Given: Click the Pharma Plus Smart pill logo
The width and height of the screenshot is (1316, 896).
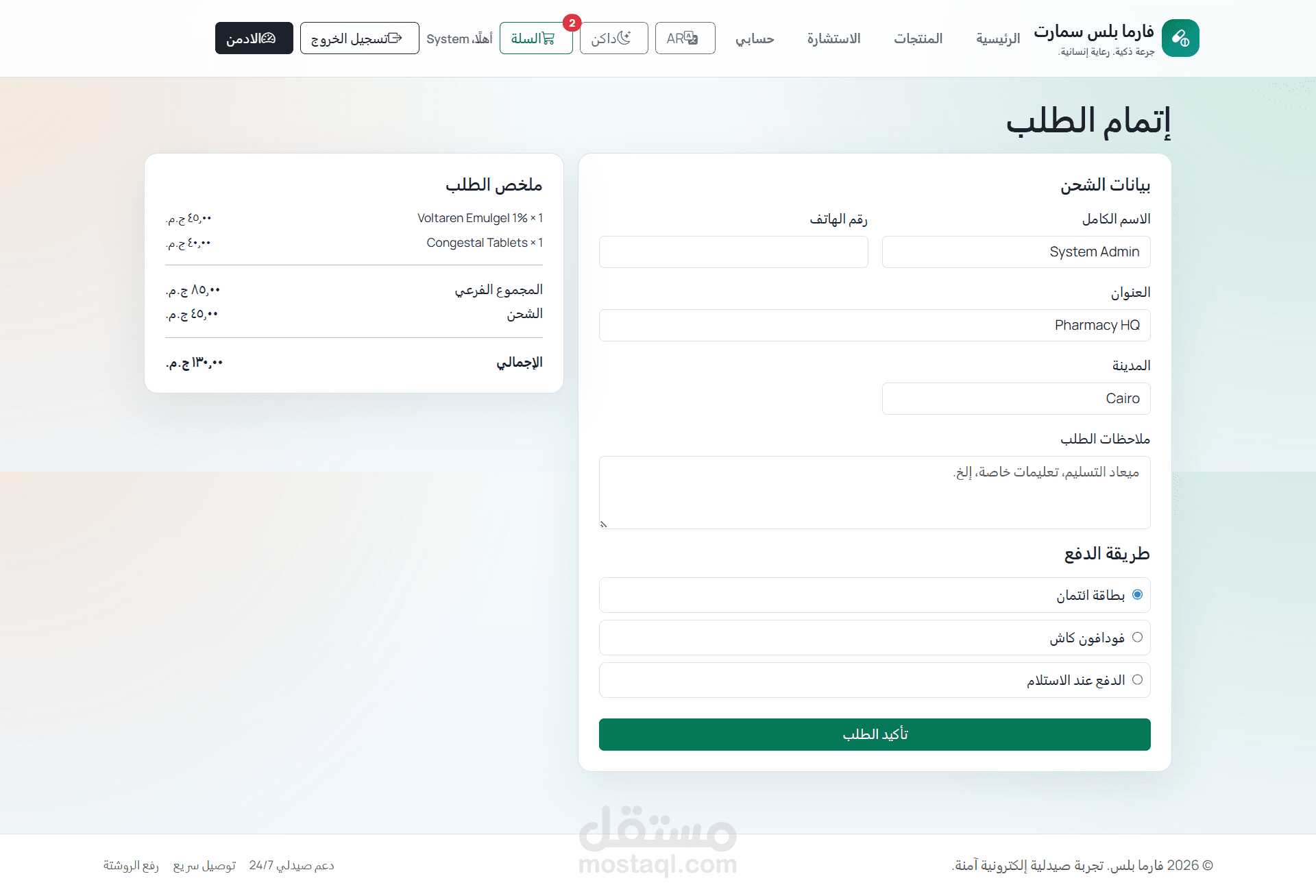Looking at the screenshot, I should (1180, 38).
